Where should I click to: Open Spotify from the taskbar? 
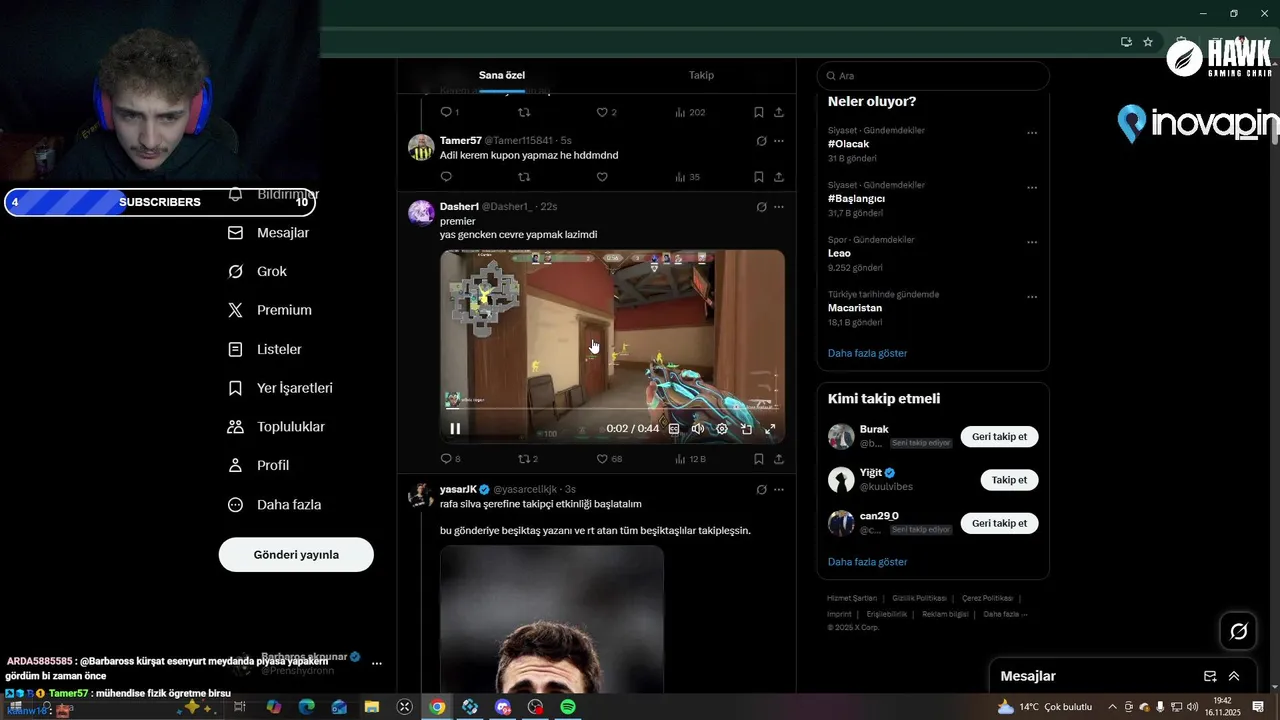(568, 707)
